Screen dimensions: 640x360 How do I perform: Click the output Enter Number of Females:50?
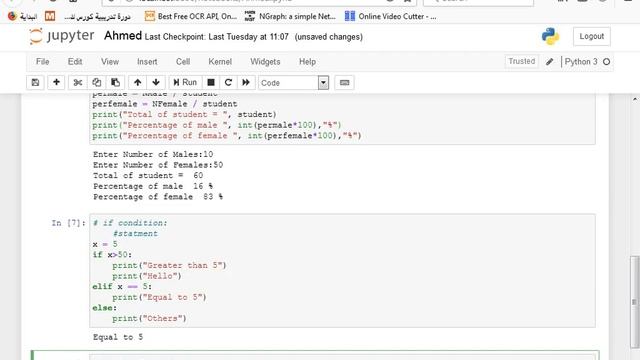(158, 165)
